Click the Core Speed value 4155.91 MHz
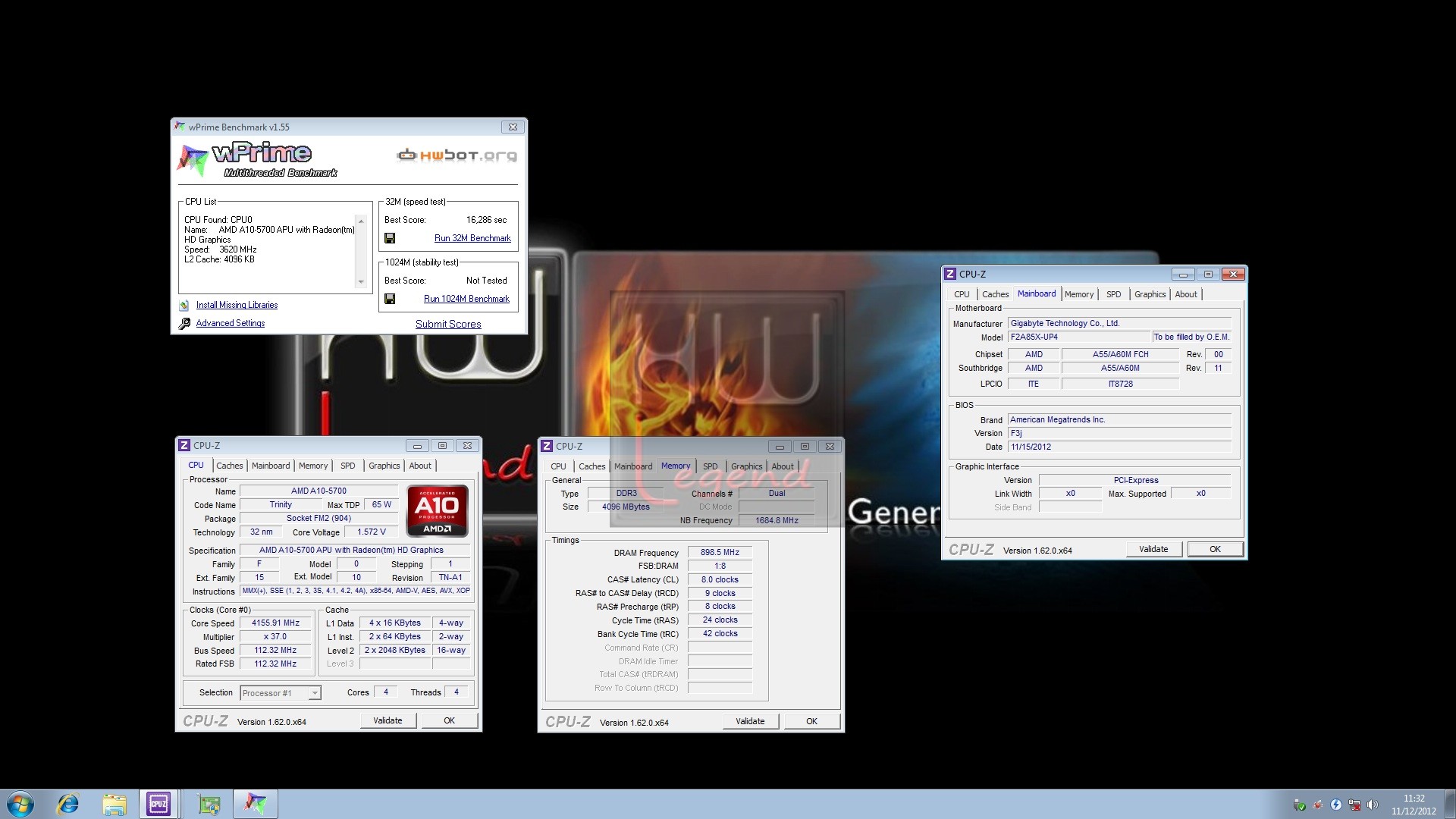 (275, 623)
